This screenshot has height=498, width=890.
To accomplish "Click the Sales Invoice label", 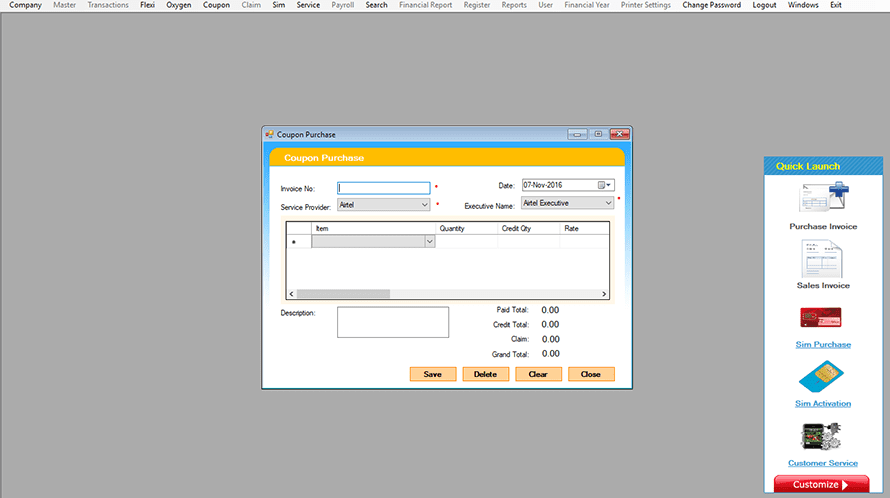I will tap(823, 286).
